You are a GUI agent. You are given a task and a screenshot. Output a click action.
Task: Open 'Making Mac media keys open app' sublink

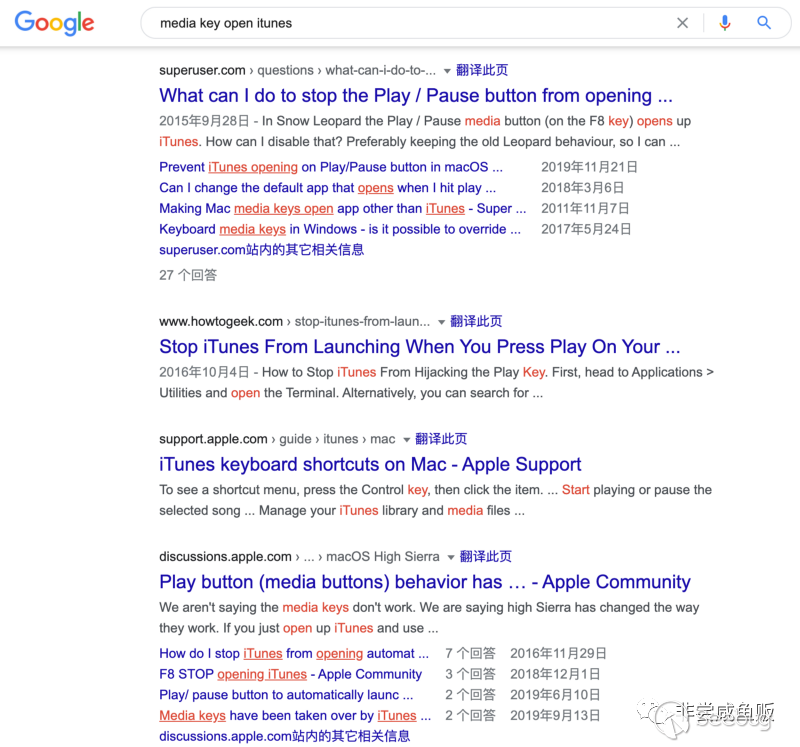(x=342, y=209)
